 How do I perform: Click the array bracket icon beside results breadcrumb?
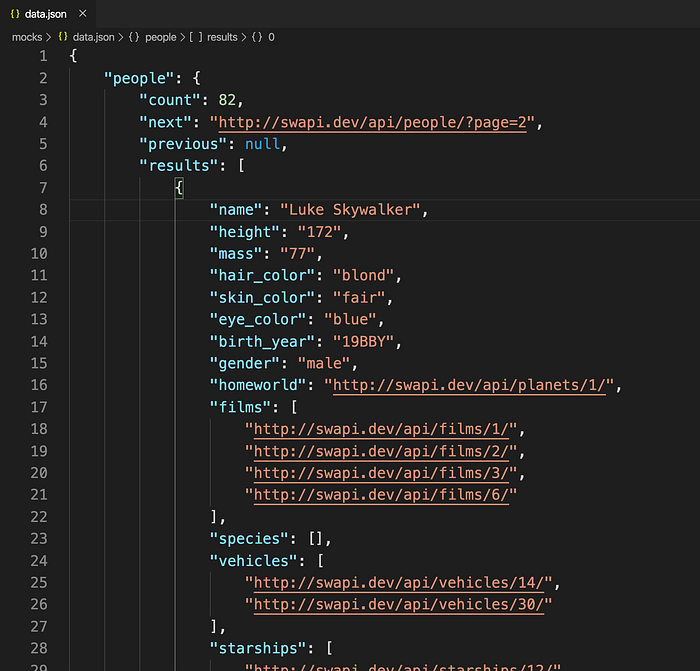tap(196, 37)
